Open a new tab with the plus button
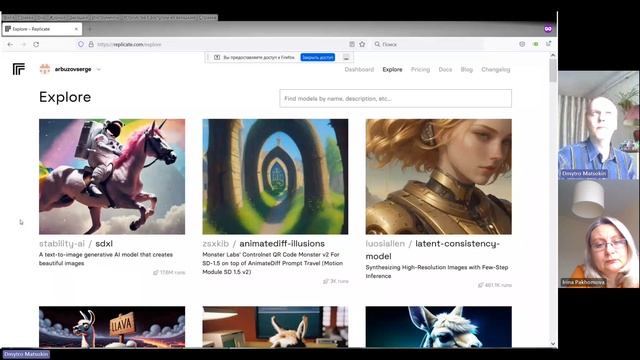Screen dimensions: 640x360 click(x=90, y=29)
